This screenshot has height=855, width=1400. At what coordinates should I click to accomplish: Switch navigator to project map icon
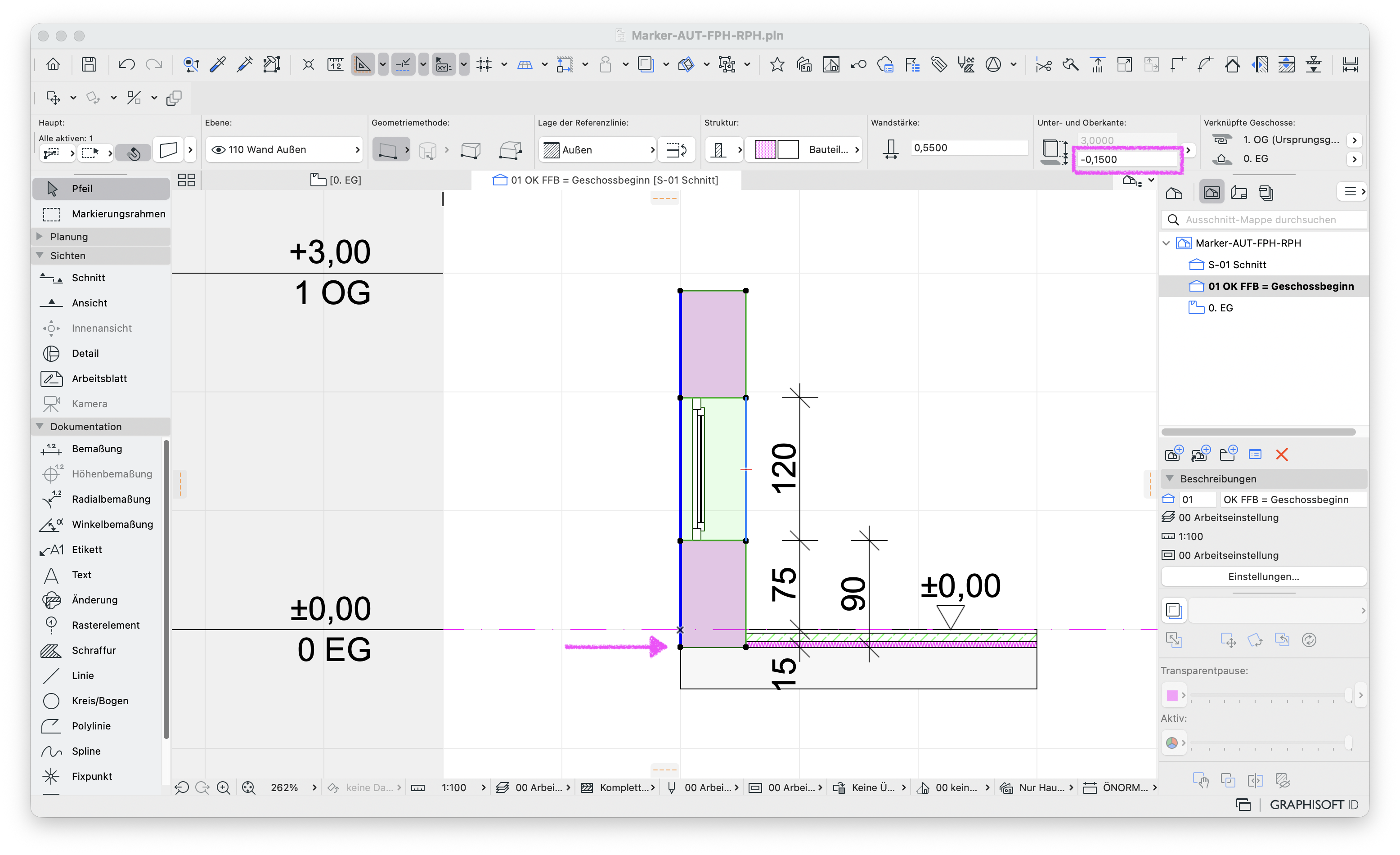1174,193
